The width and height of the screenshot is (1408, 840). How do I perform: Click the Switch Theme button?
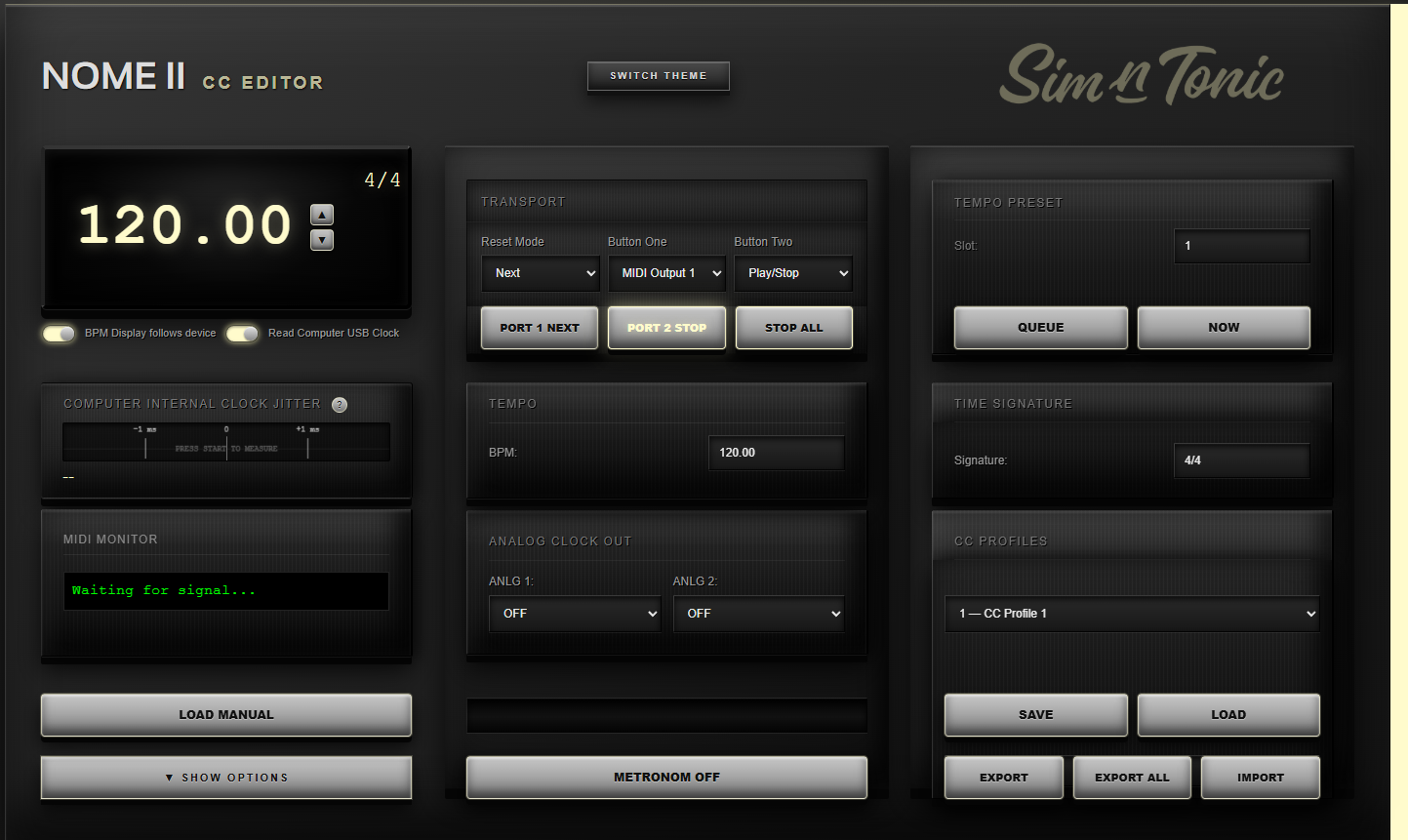pos(659,75)
